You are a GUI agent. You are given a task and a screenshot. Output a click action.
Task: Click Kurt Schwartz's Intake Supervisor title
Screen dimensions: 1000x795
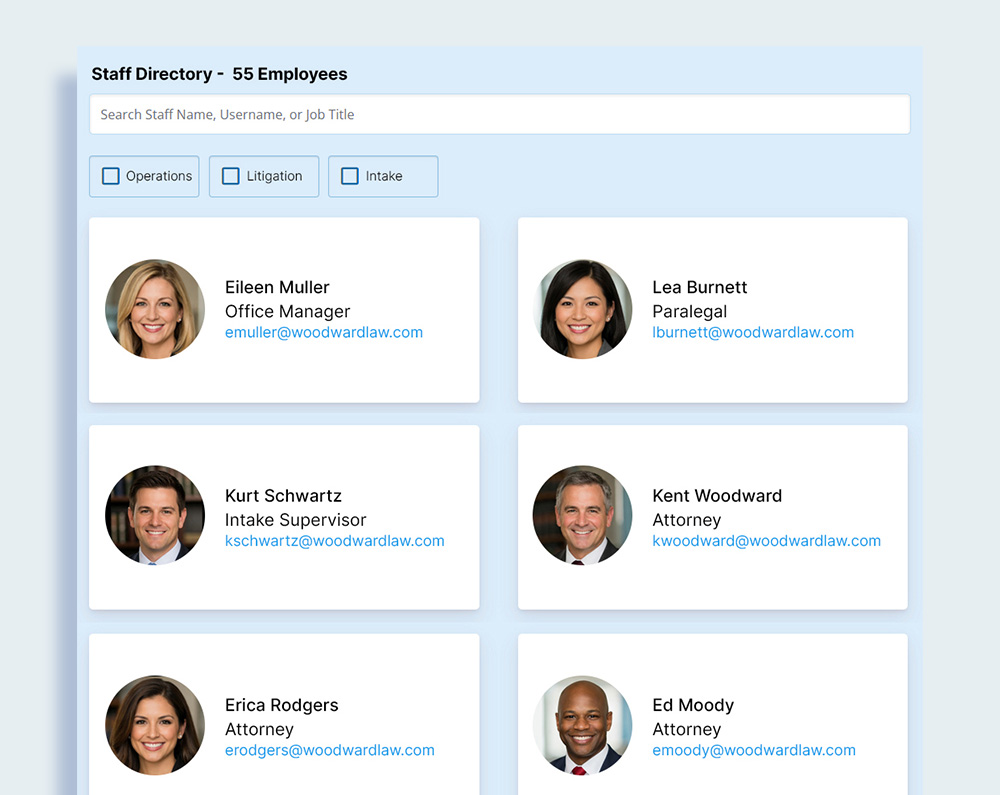(295, 520)
